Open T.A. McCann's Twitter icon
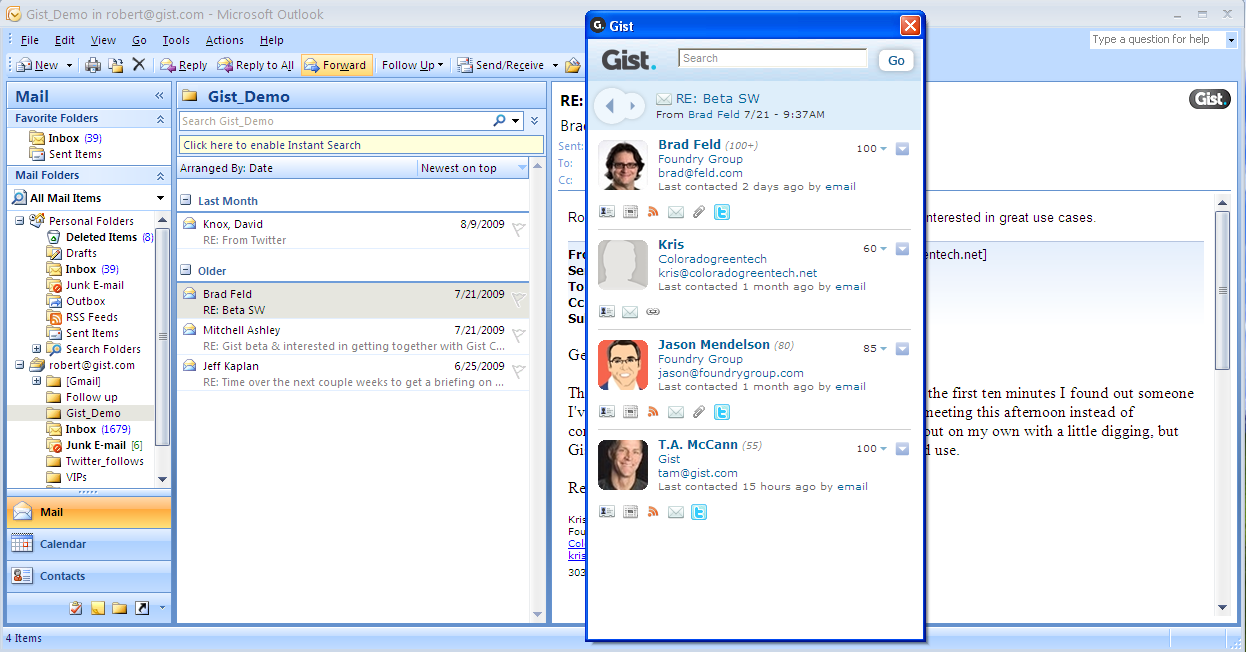1246x652 pixels. click(699, 512)
